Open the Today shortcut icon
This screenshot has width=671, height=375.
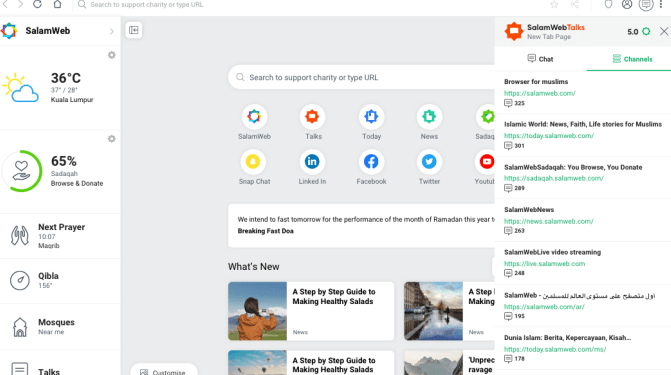pyautogui.click(x=371, y=116)
